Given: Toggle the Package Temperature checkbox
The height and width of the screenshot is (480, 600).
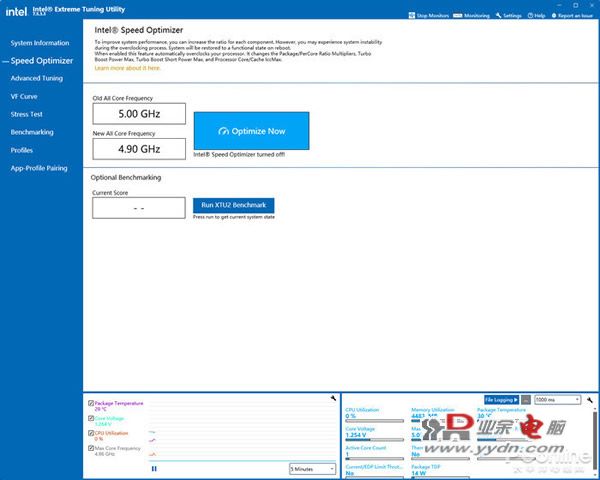Looking at the screenshot, I should click(91, 403).
